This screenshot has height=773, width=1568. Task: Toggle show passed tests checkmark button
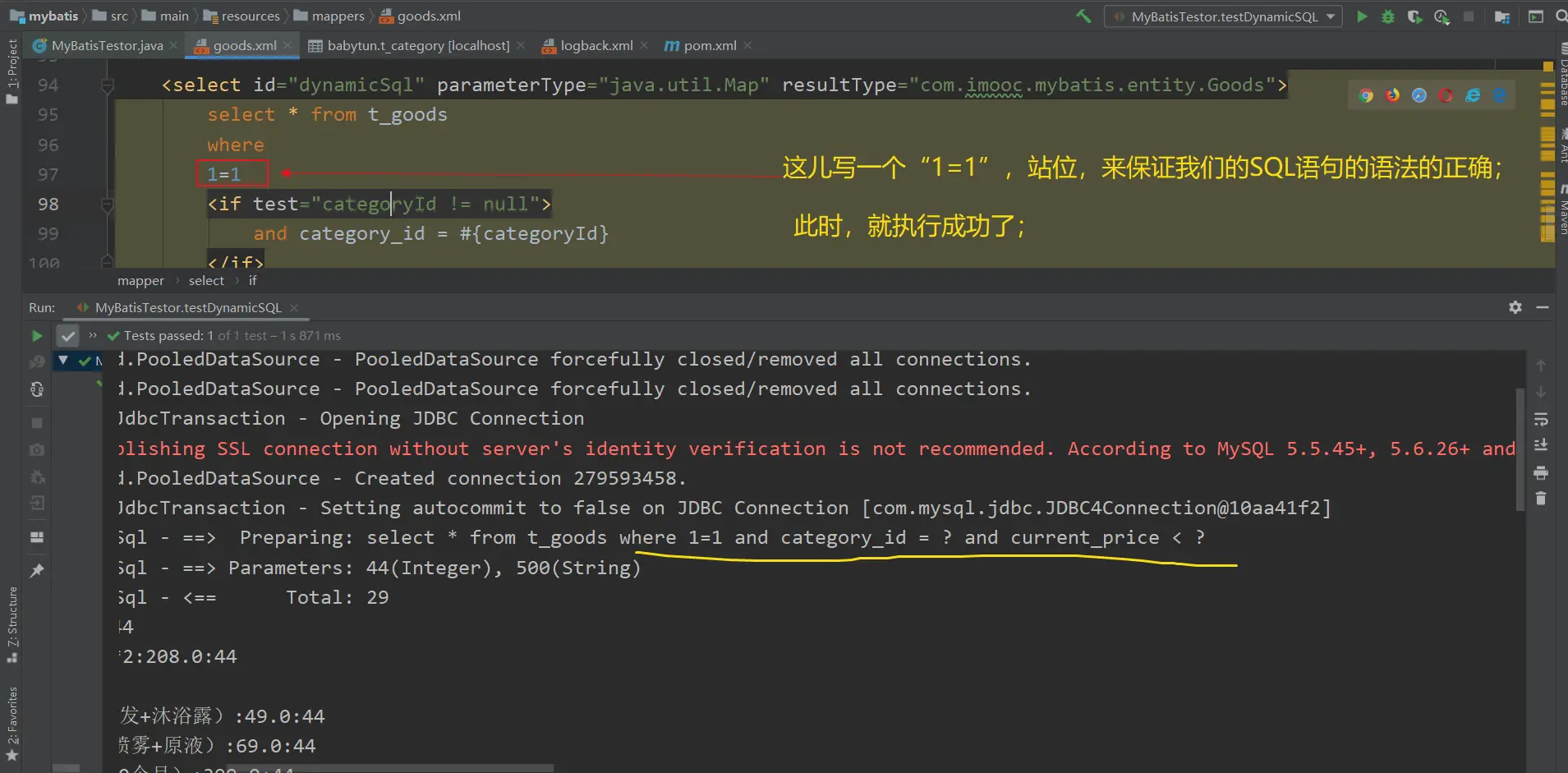(67, 336)
